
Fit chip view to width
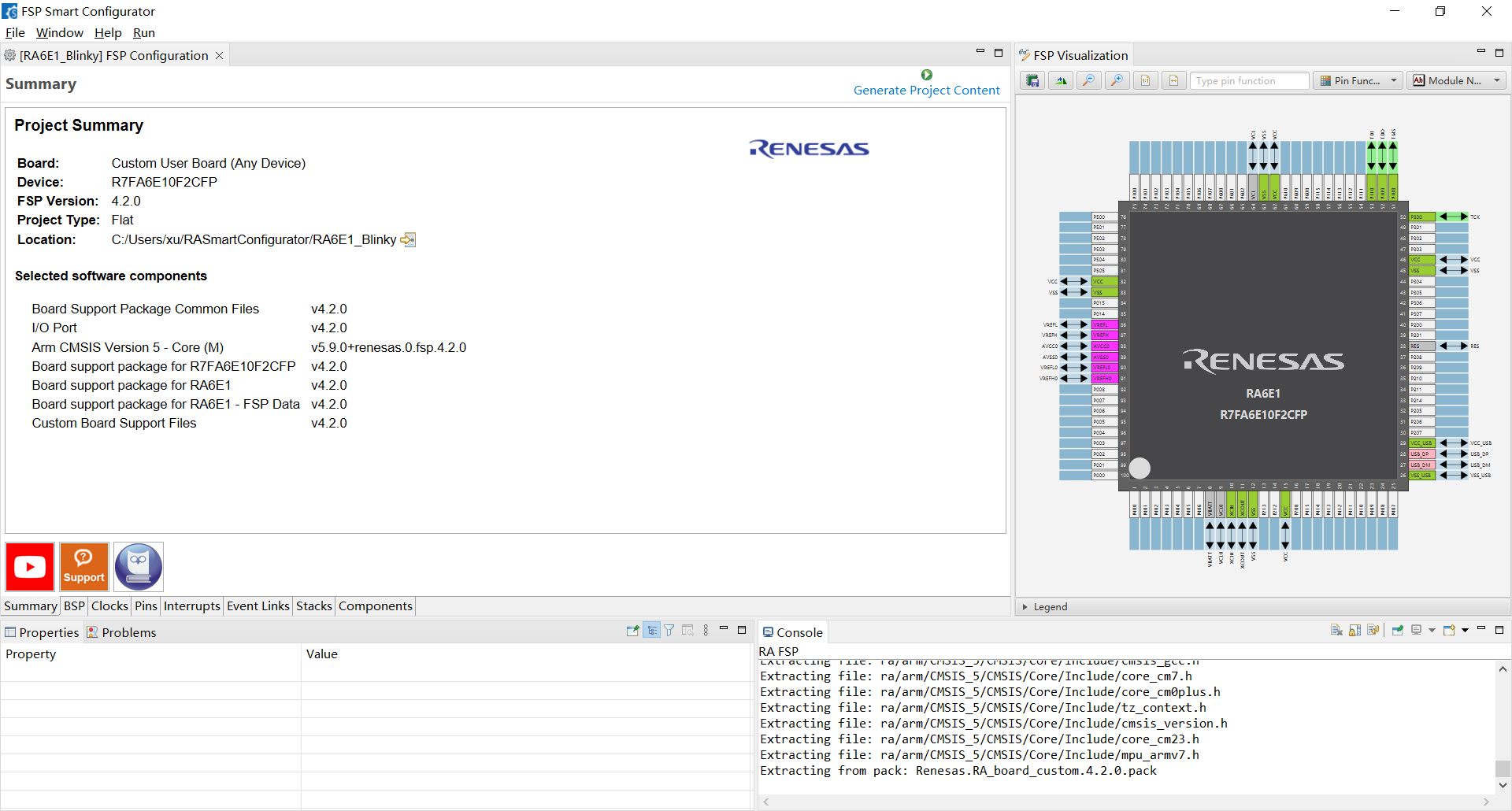(1174, 81)
